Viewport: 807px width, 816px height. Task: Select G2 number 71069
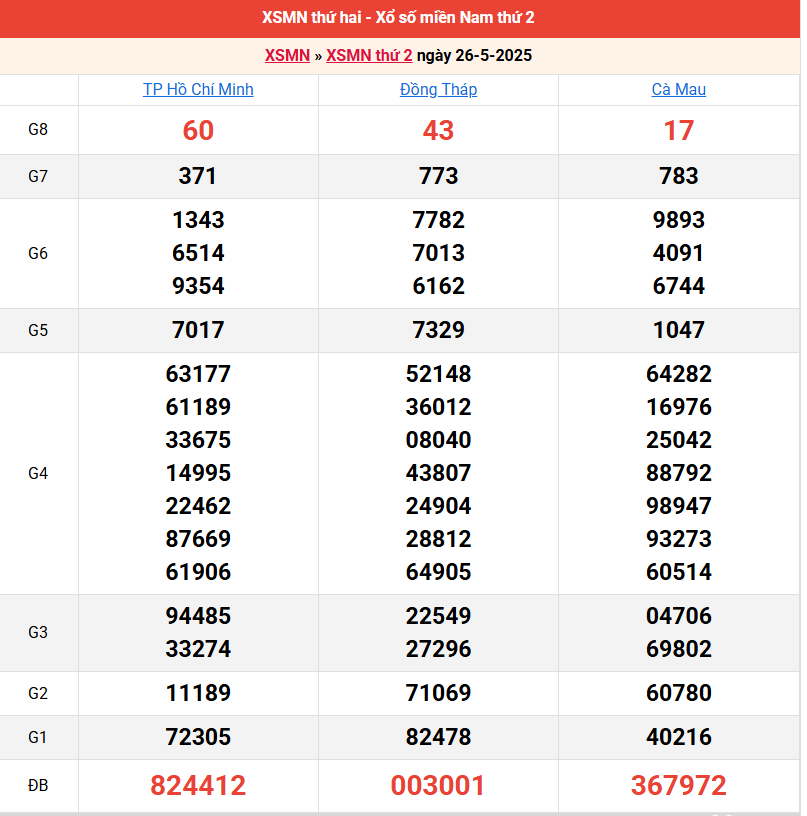pyautogui.click(x=438, y=693)
